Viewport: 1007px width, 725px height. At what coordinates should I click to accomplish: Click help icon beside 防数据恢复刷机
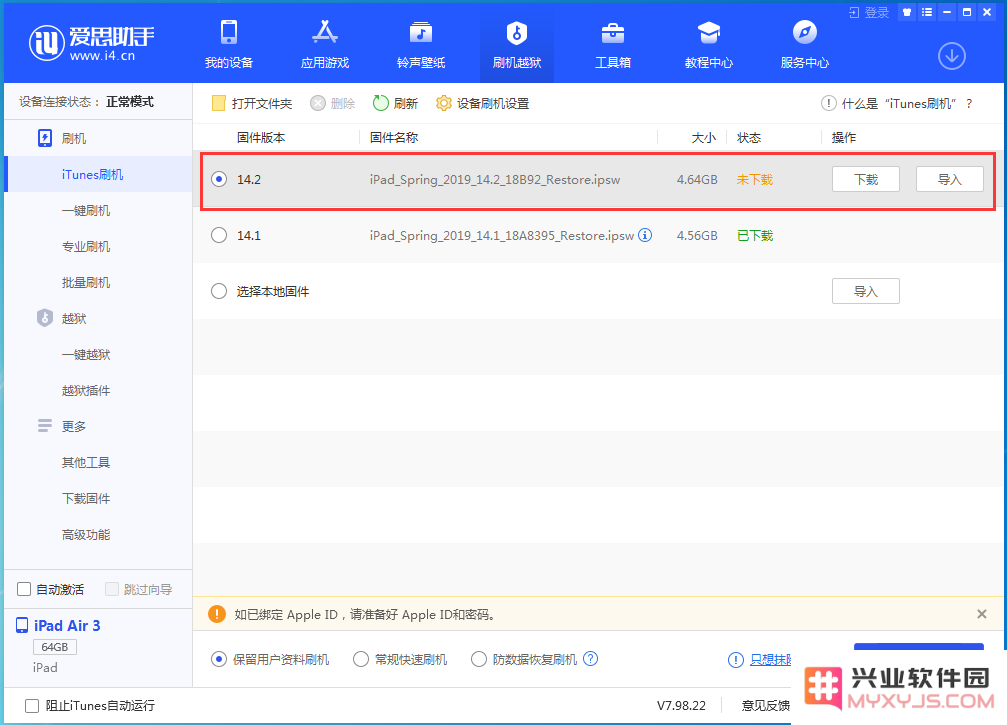[x=590, y=658]
